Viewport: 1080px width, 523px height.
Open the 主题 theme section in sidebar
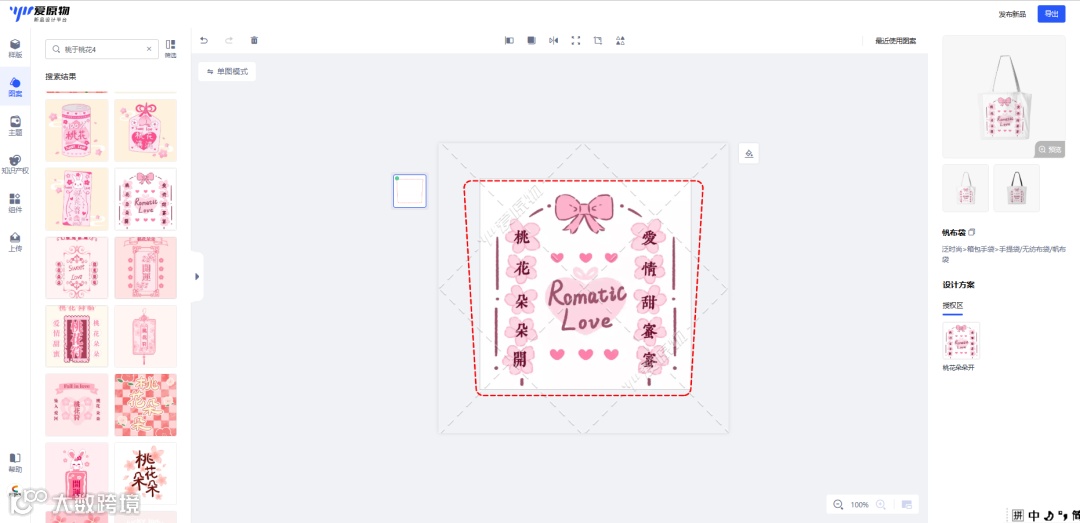click(x=15, y=125)
